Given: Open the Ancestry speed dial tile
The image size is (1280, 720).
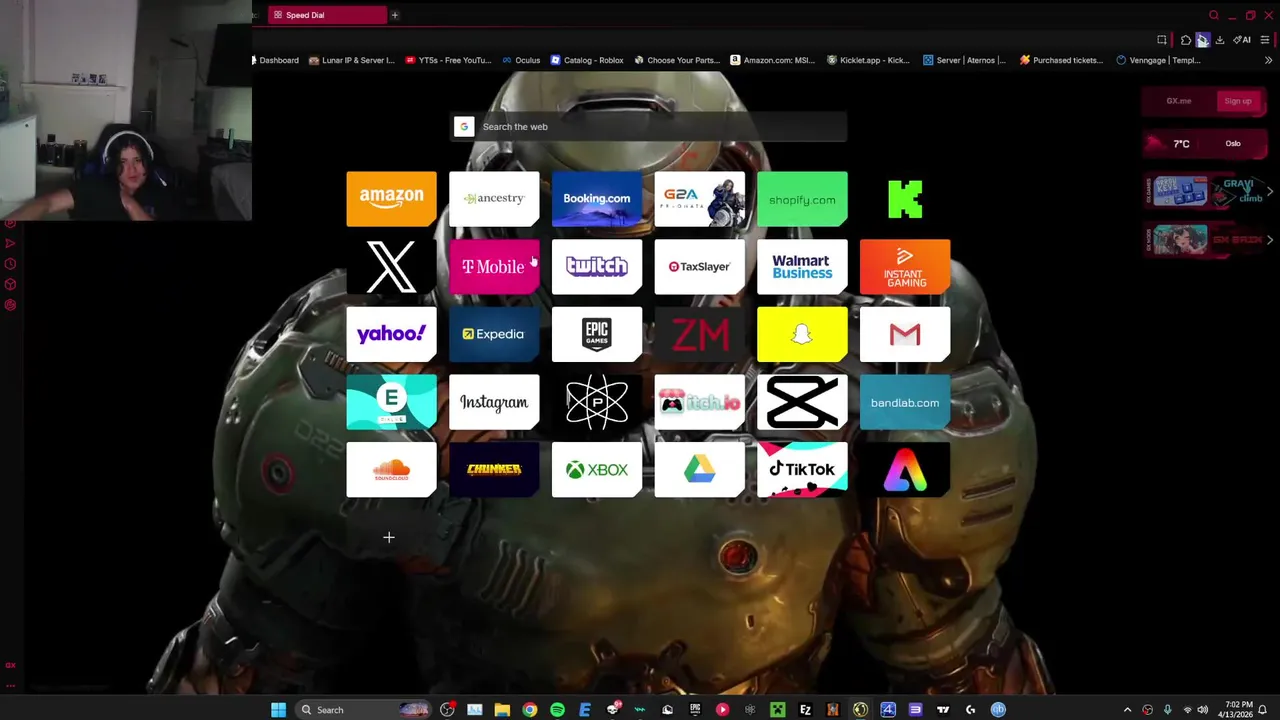Looking at the screenshot, I should click(x=494, y=198).
